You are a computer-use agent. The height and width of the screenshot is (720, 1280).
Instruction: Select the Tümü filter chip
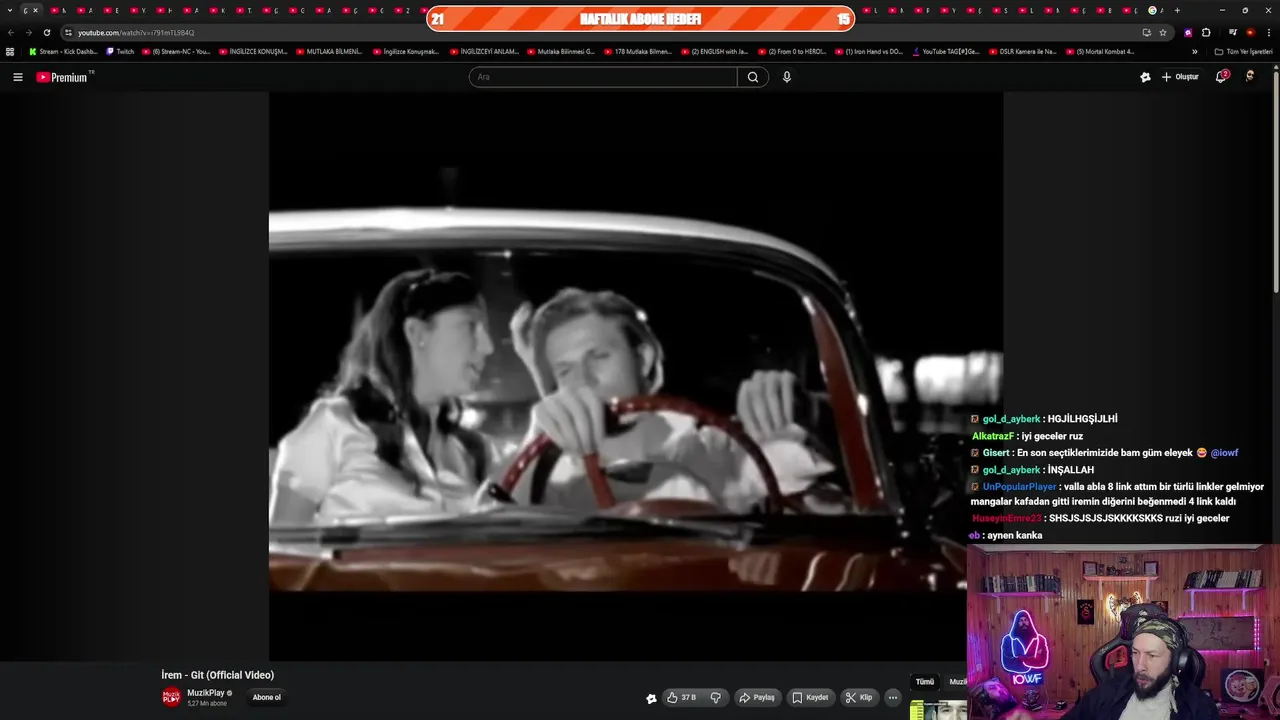coord(925,682)
